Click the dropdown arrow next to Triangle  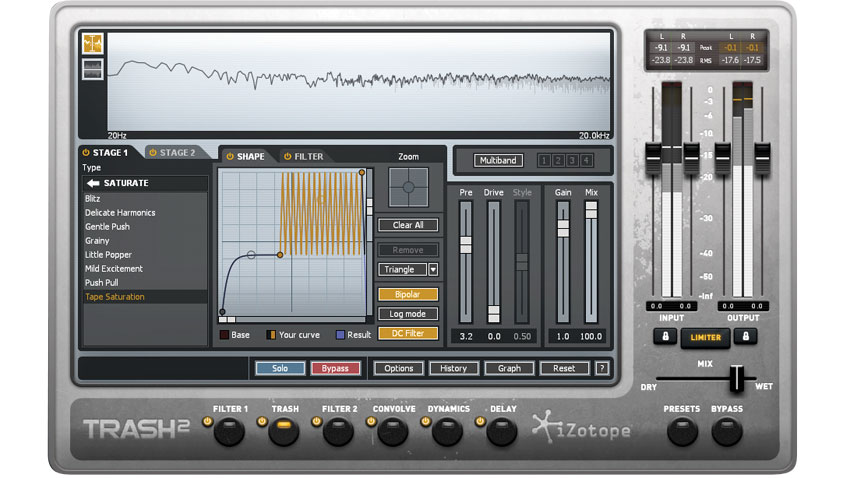(x=433, y=269)
